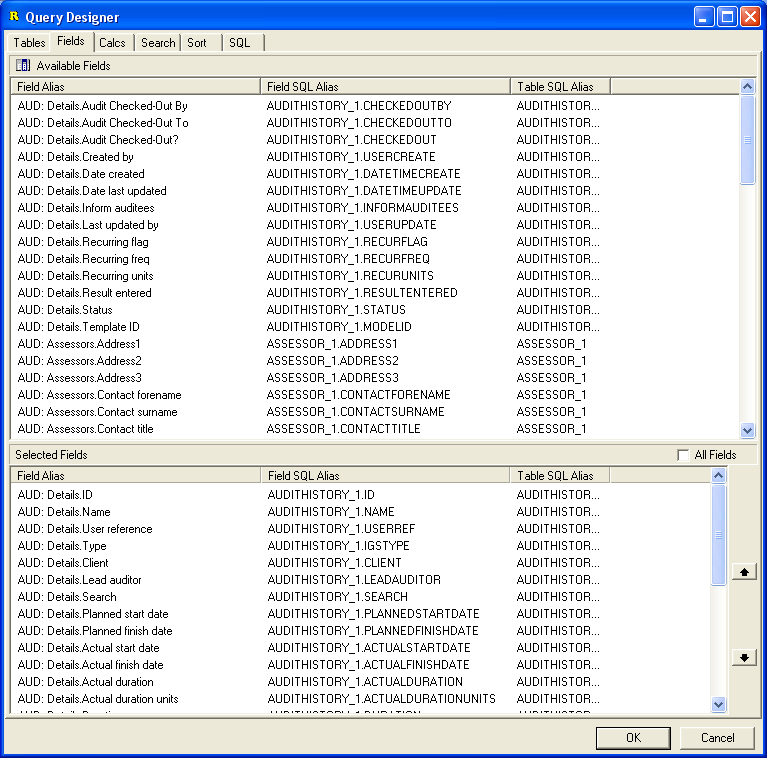Select 'AUD: Details.Date last updated' field
The height and width of the screenshot is (758, 767).
click(x=375, y=191)
